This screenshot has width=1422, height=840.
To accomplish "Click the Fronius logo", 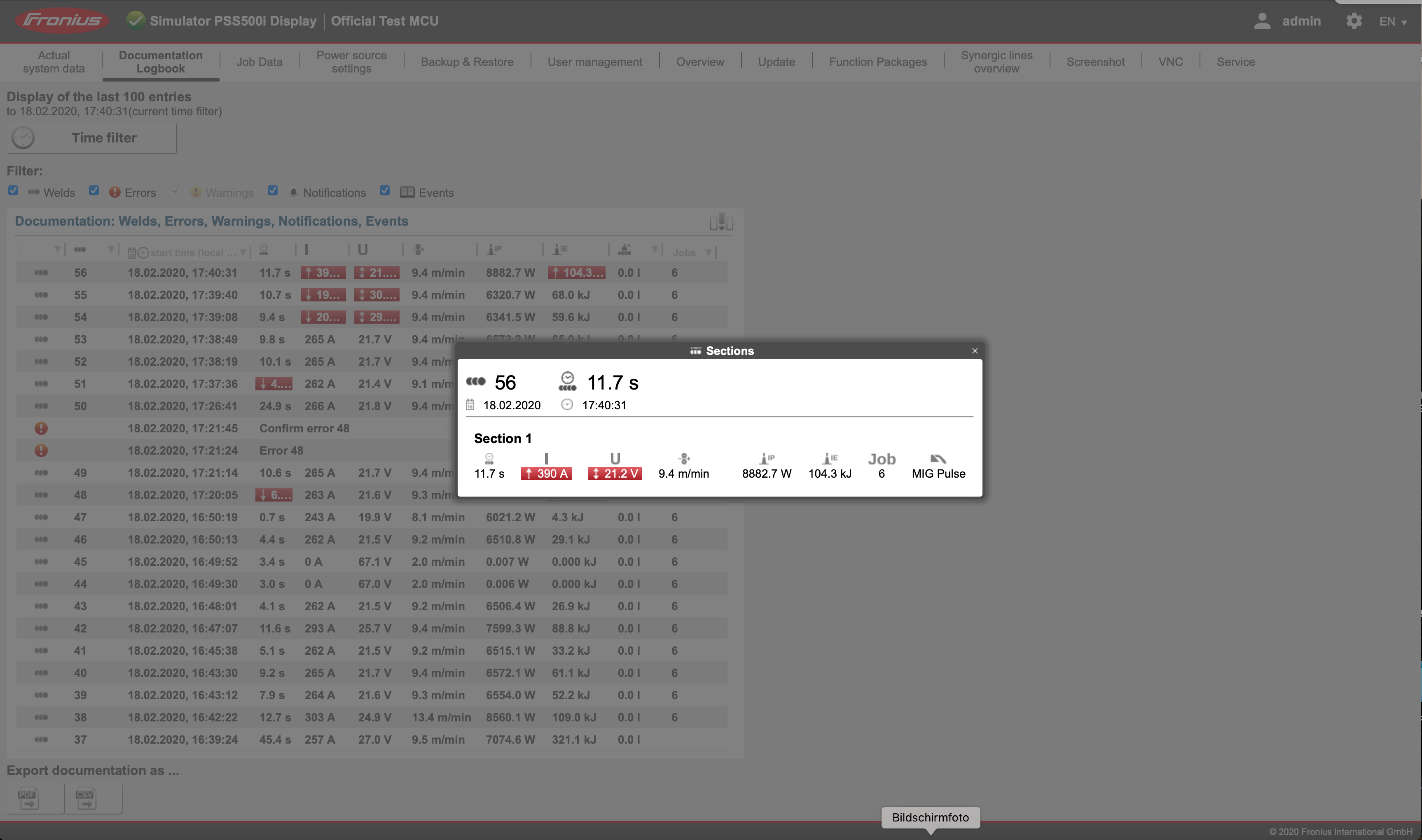I will pyautogui.click(x=62, y=20).
